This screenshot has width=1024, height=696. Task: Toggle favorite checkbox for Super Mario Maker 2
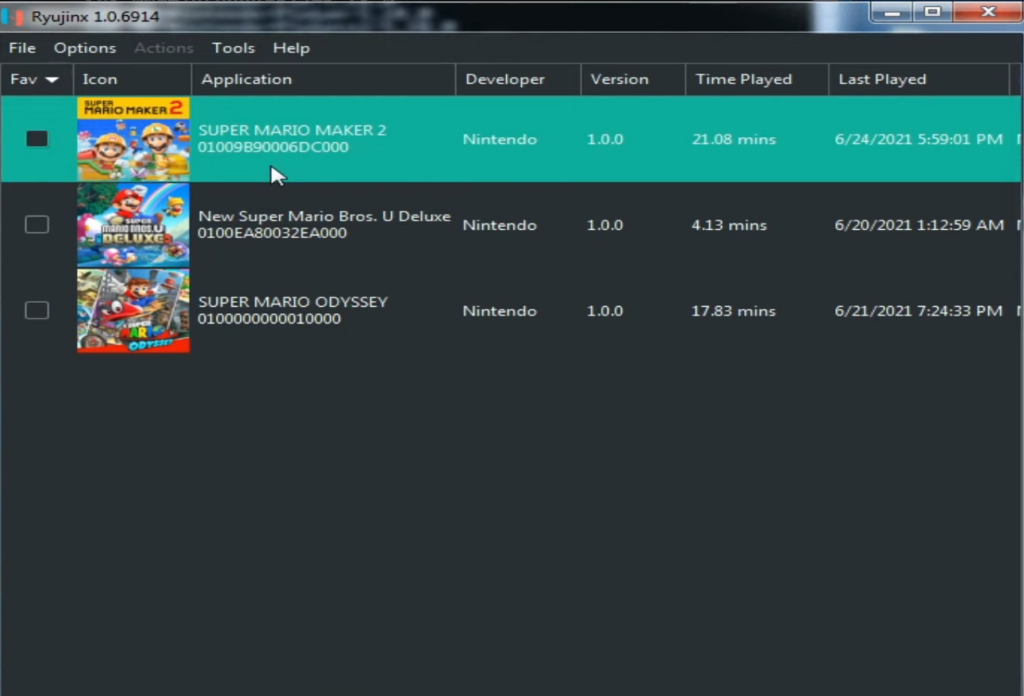(x=37, y=138)
